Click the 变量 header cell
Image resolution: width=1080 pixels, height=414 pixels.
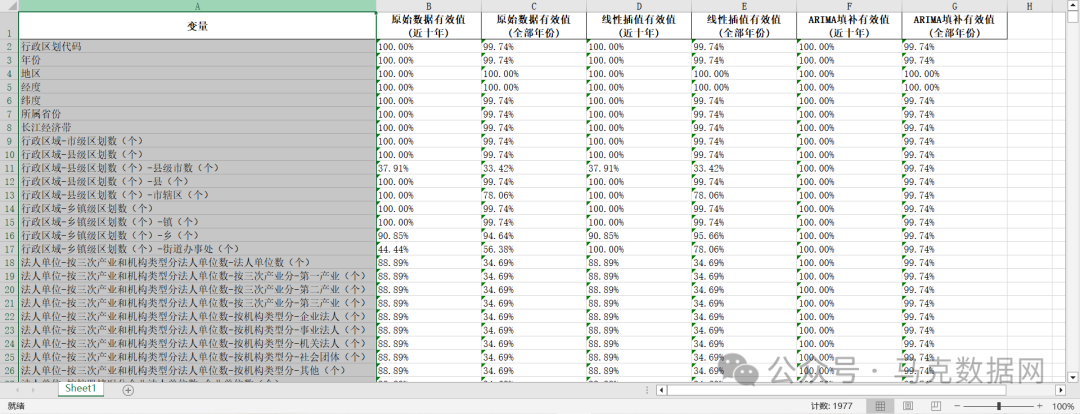pos(198,26)
